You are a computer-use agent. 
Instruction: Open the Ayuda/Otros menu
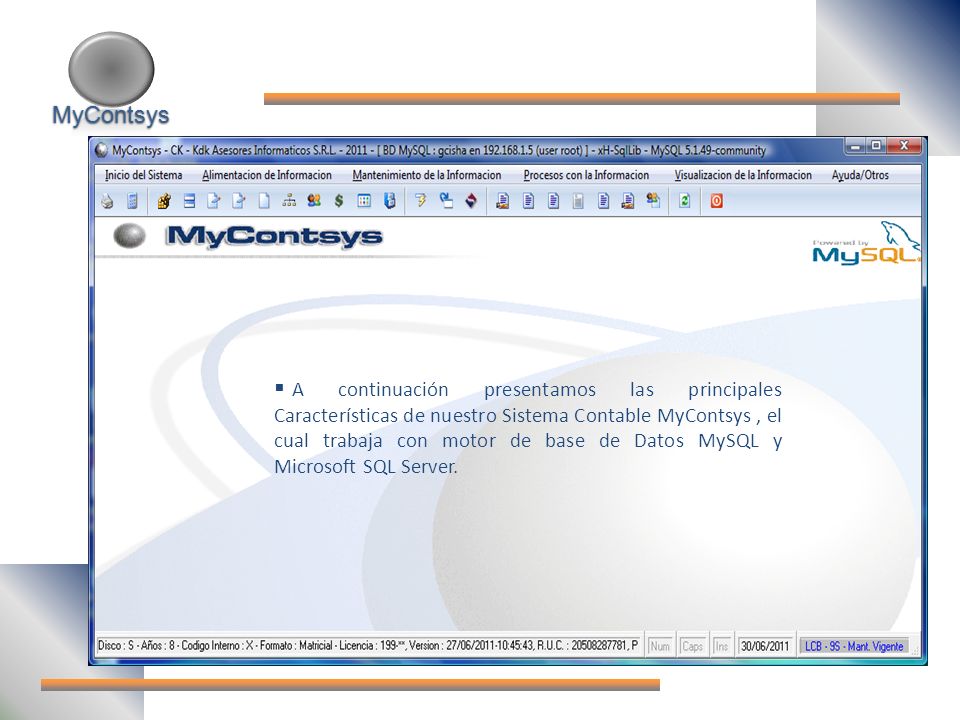point(860,175)
